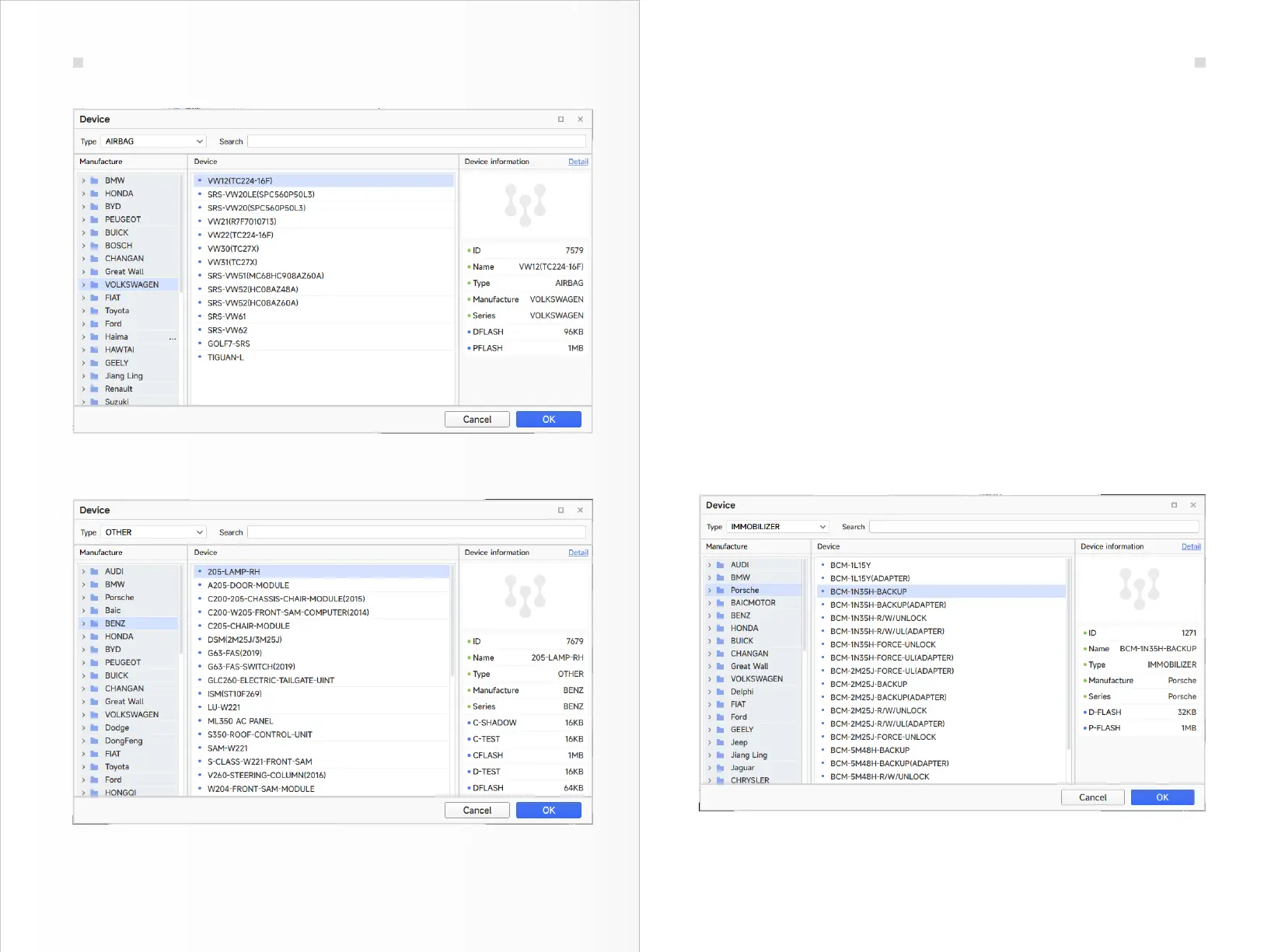The height and width of the screenshot is (952, 1278).
Task: Select Baic folder icon in OTHER window
Action: 95,611
